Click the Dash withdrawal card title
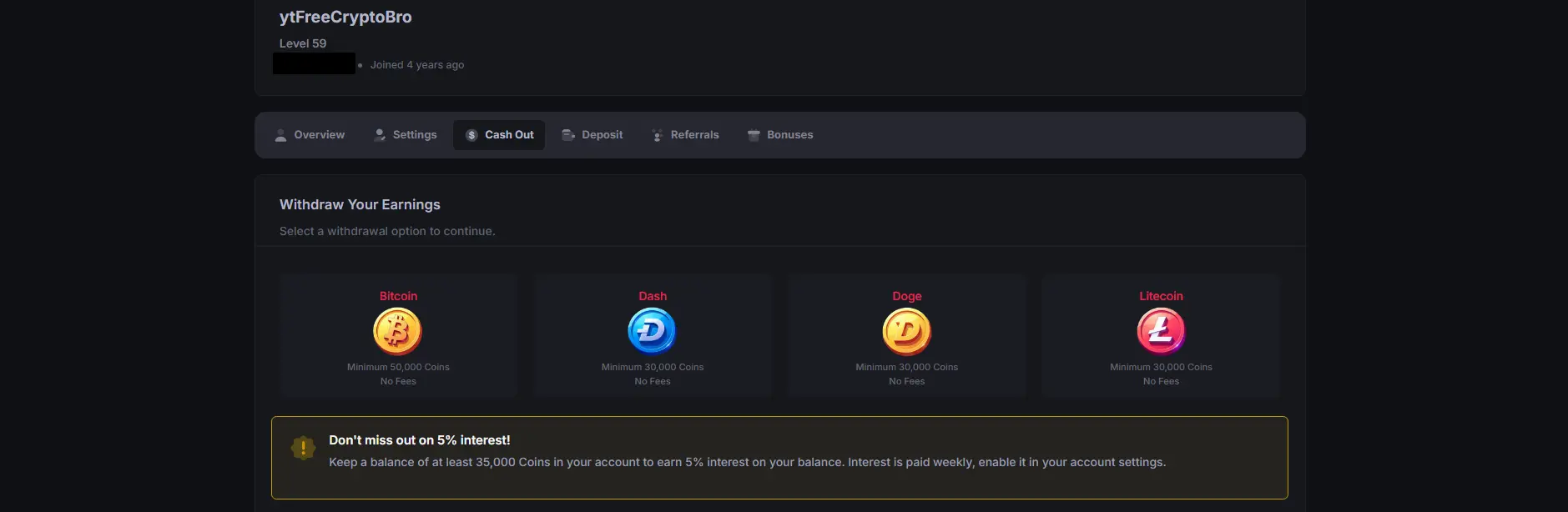 [x=653, y=296]
